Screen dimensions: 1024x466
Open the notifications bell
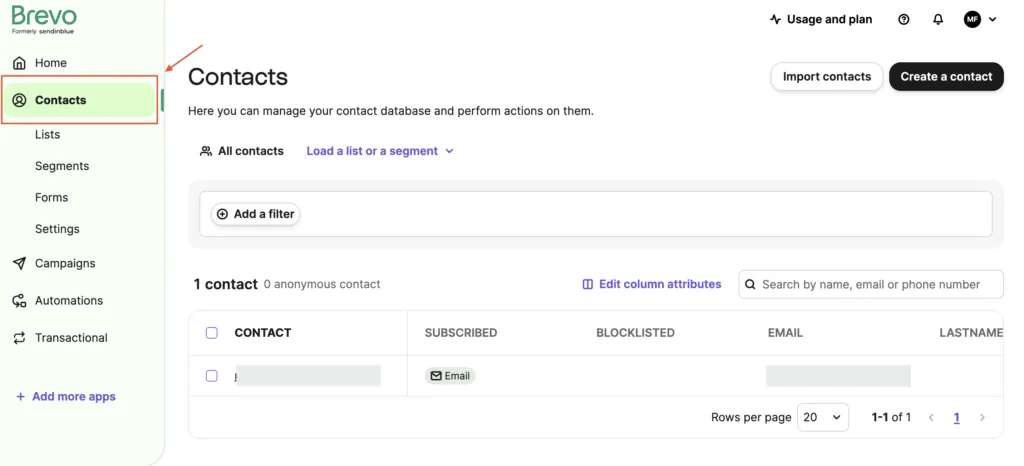coord(938,19)
